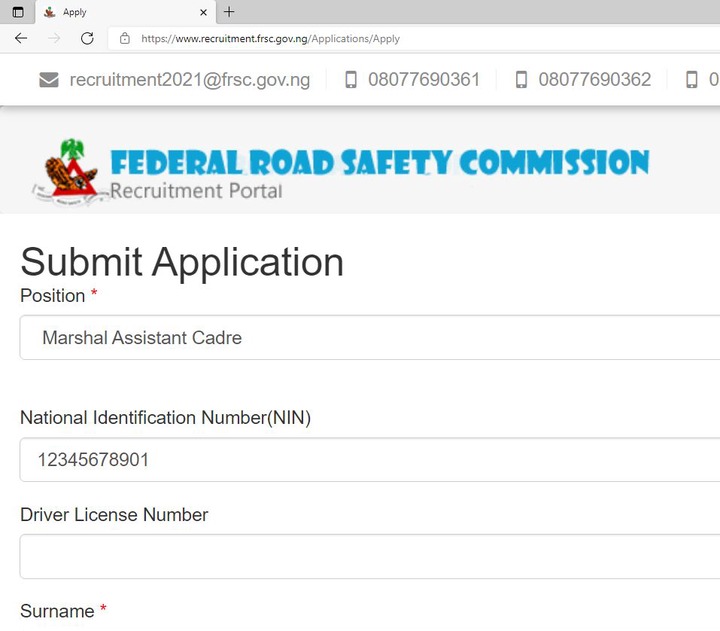
Task: Click the browser back arrow
Action: click(21, 38)
